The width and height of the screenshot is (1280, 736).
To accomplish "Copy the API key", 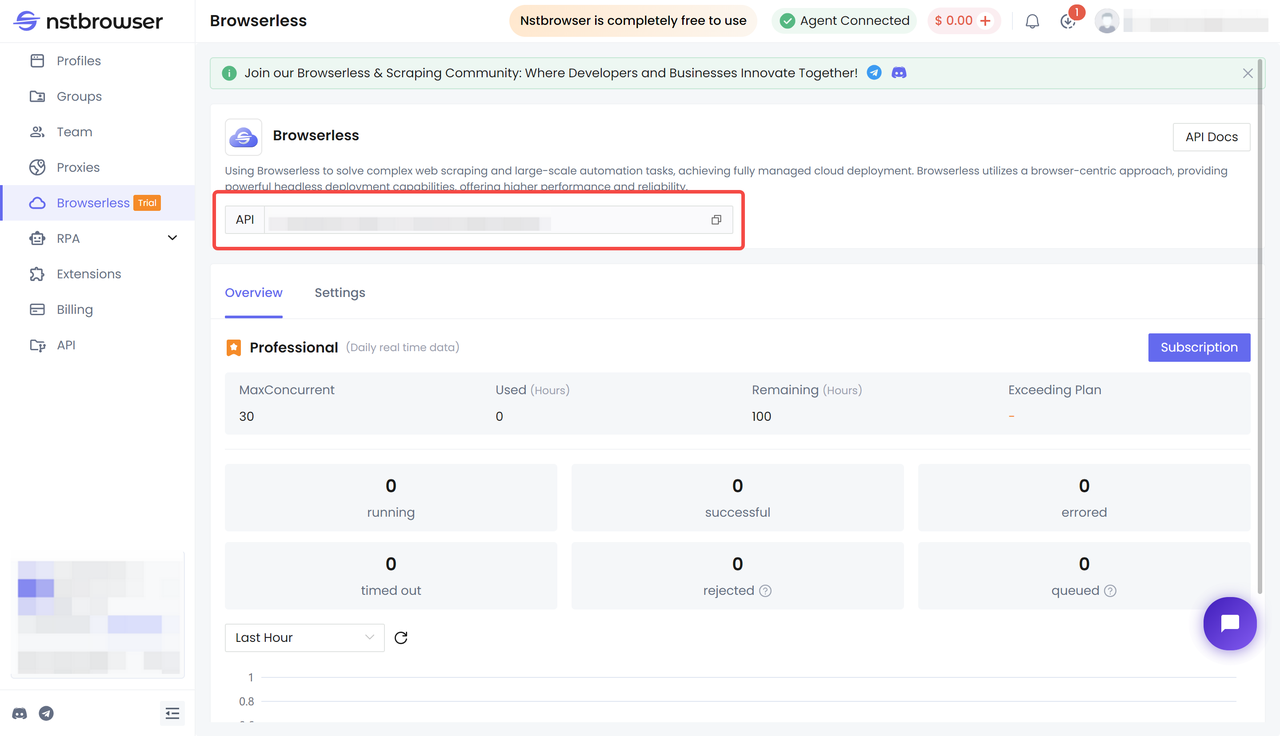I will point(716,220).
